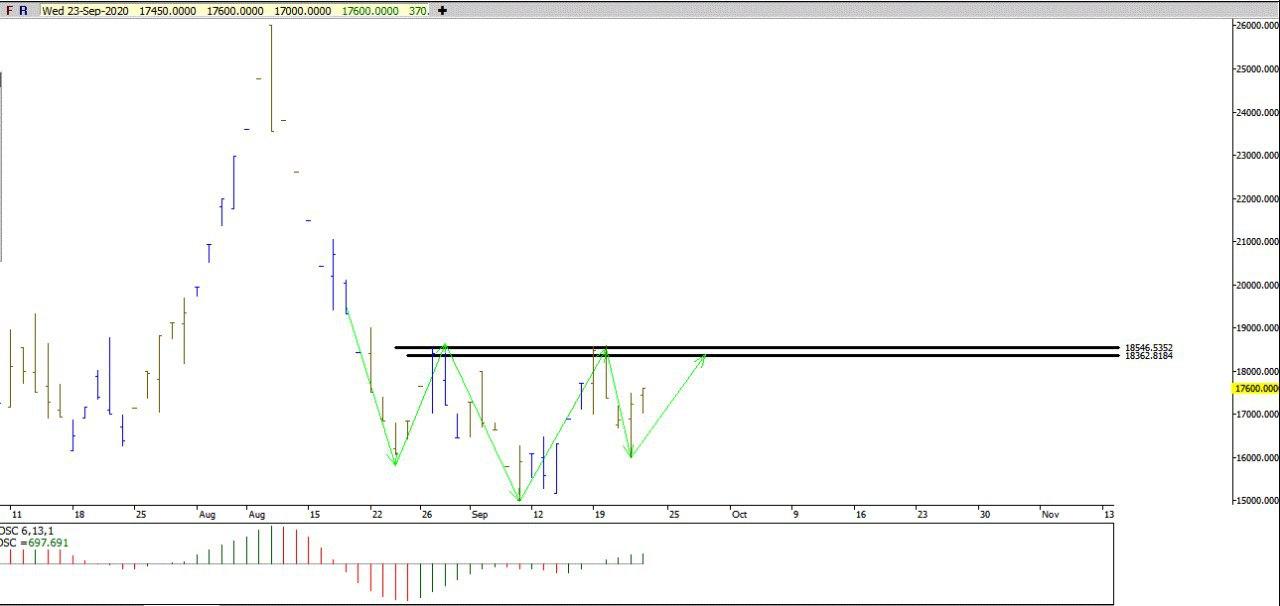The height and width of the screenshot is (606, 1280).
Task: Click the 17450.0000 open price in header
Action: click(x=166, y=11)
